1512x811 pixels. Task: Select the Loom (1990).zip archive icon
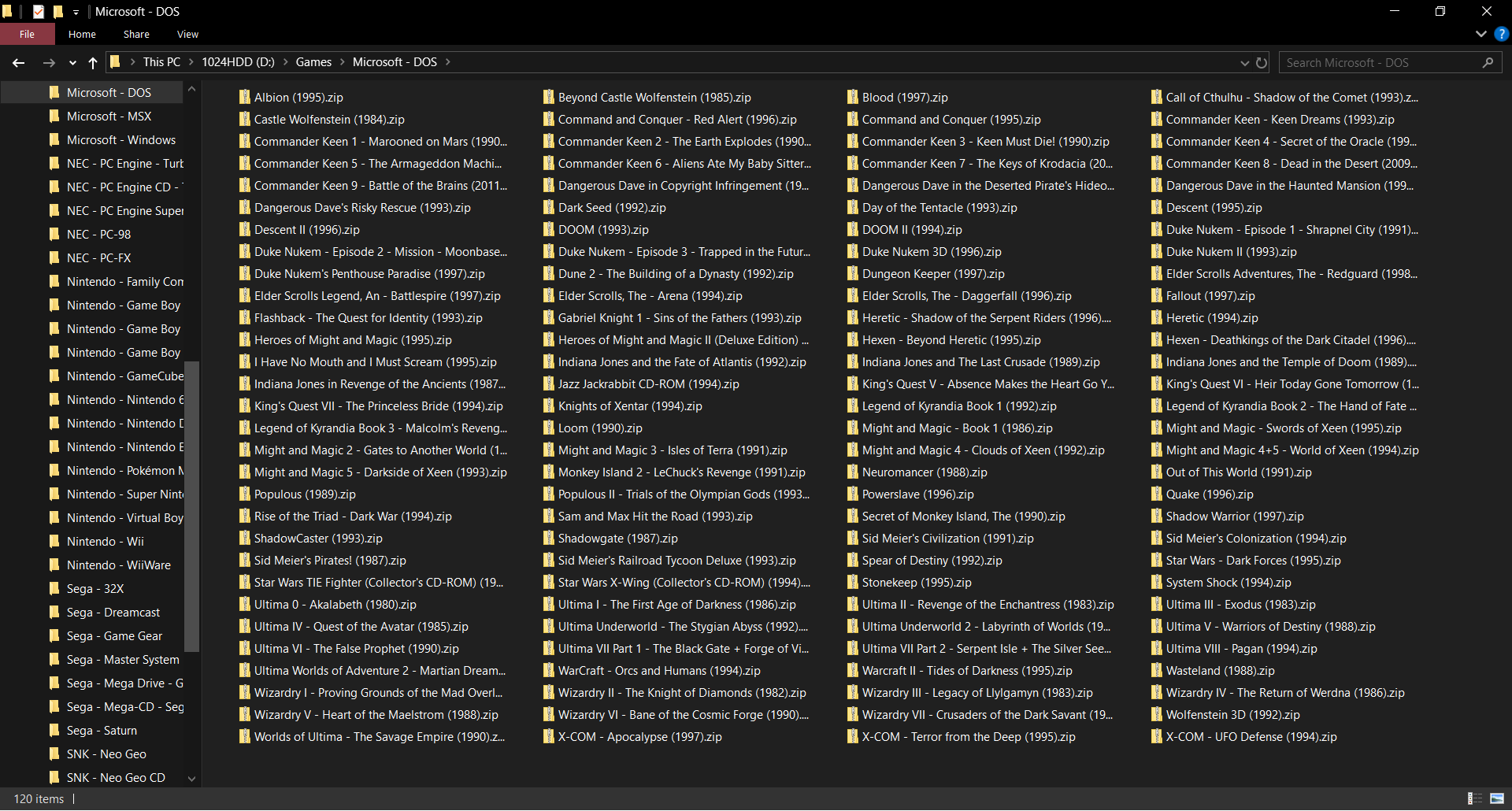548,428
